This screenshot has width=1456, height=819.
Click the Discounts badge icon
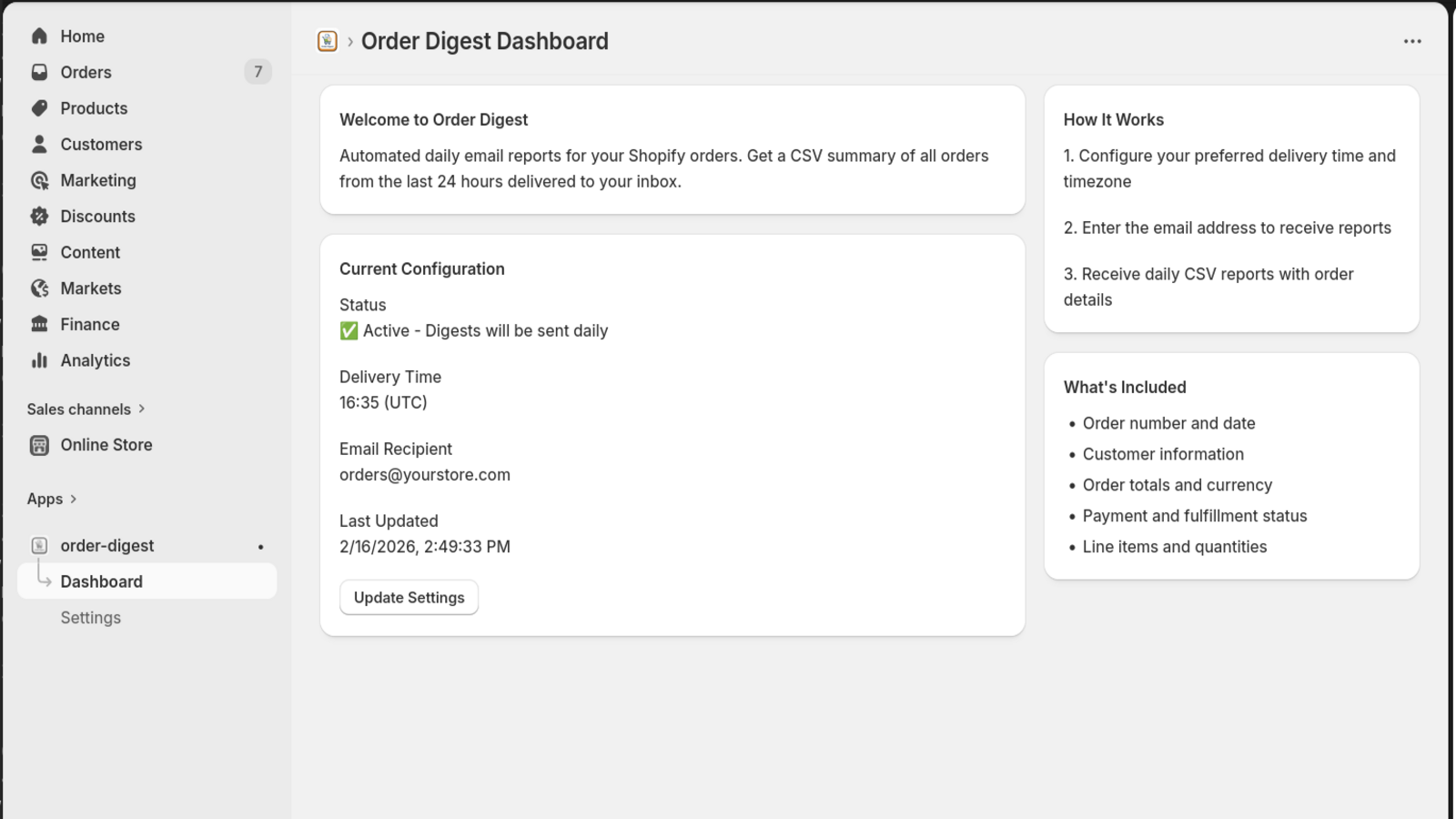(39, 217)
